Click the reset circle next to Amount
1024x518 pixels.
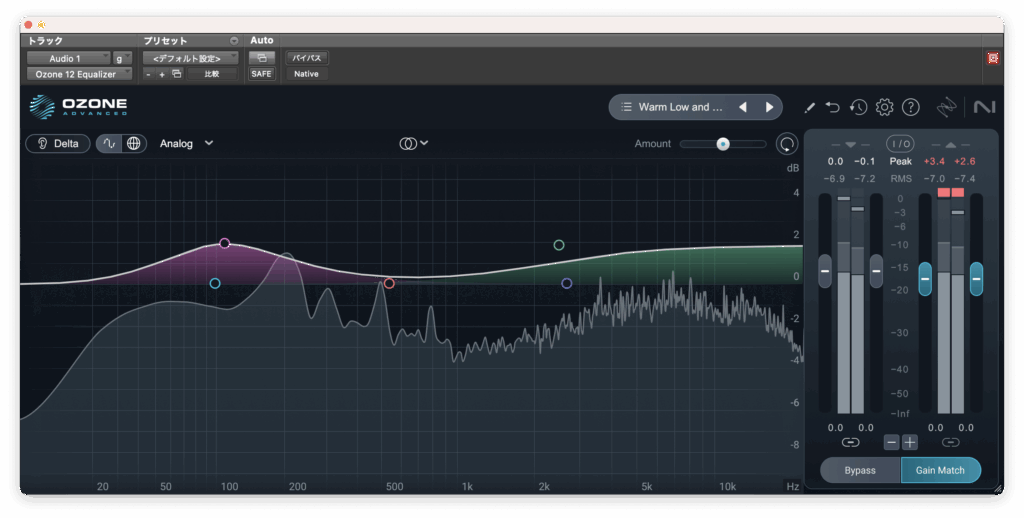point(788,144)
